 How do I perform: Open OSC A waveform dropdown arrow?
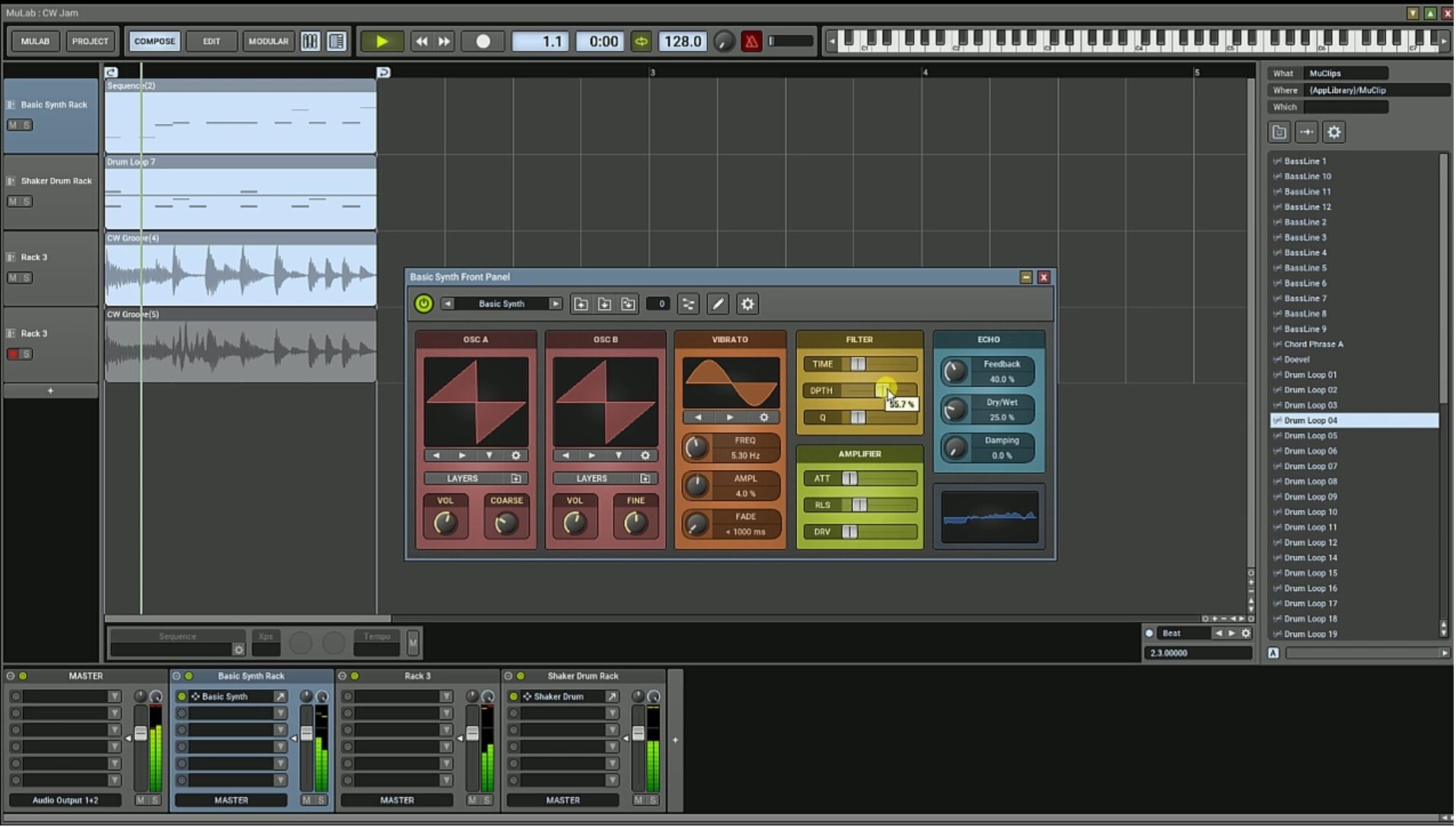click(x=489, y=455)
